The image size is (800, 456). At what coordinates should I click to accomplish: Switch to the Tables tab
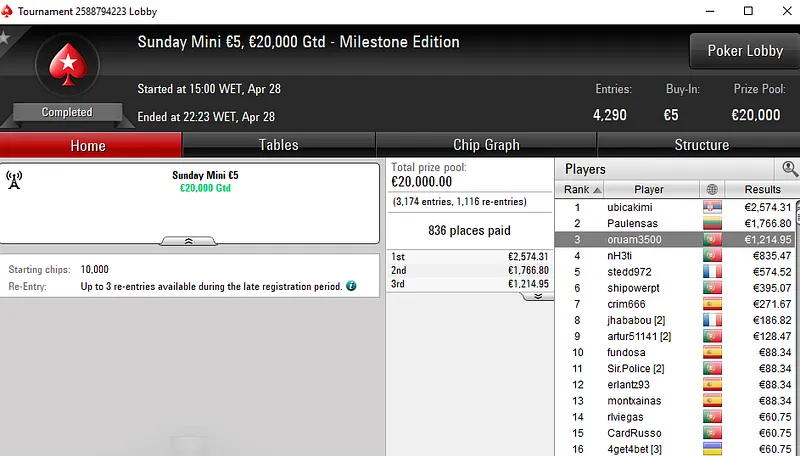278,145
